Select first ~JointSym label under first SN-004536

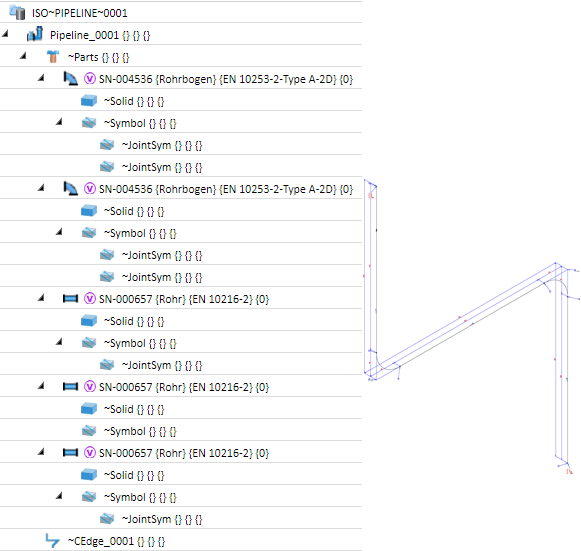[x=162, y=145]
